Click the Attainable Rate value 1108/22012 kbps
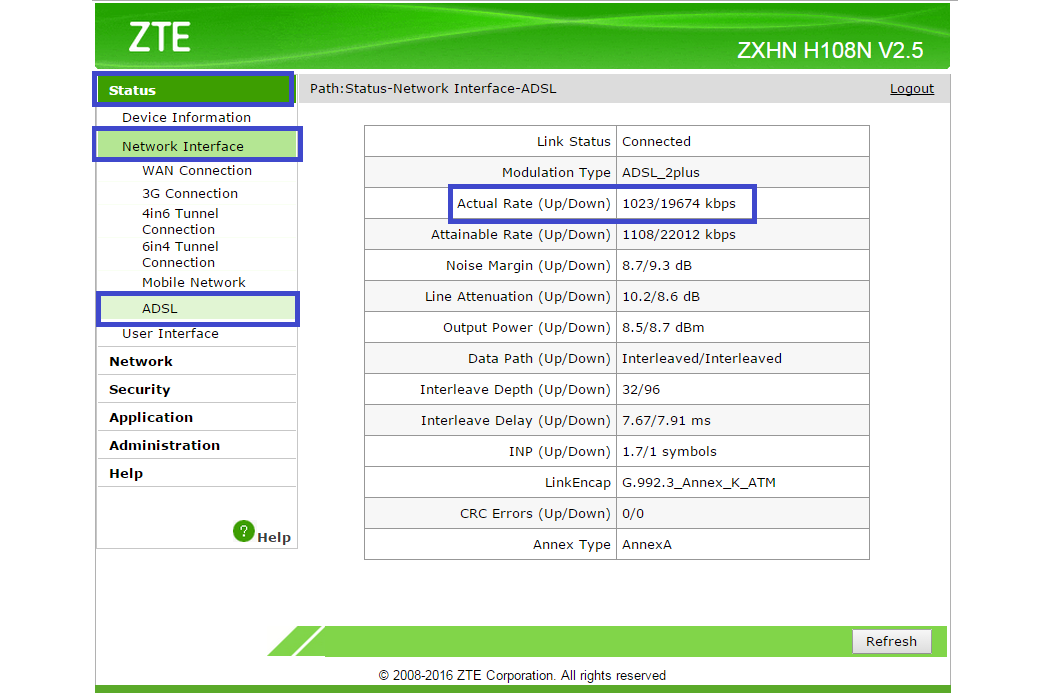1050x695 pixels. (679, 235)
